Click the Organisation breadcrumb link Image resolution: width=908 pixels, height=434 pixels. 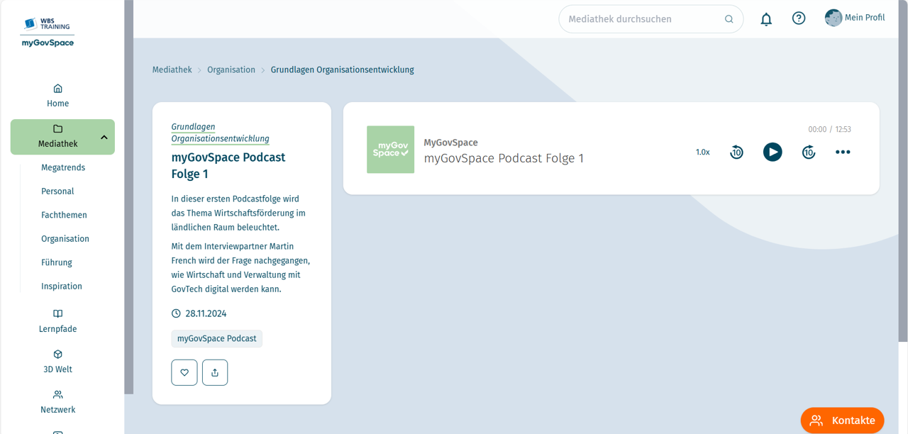[x=231, y=70]
